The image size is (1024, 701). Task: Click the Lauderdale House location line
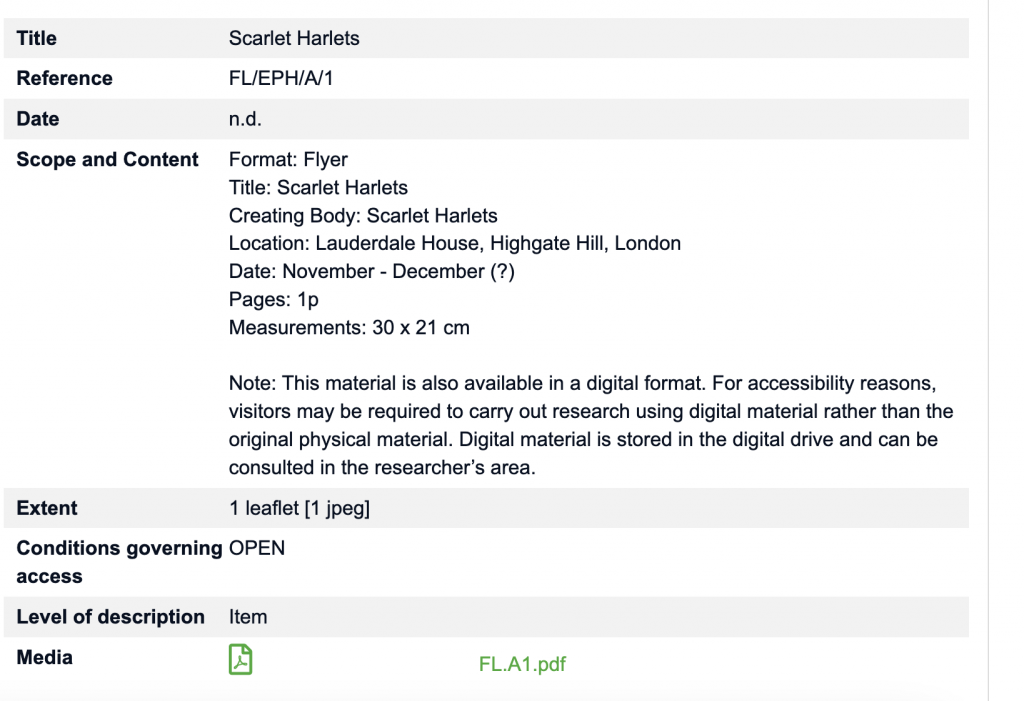(x=454, y=243)
